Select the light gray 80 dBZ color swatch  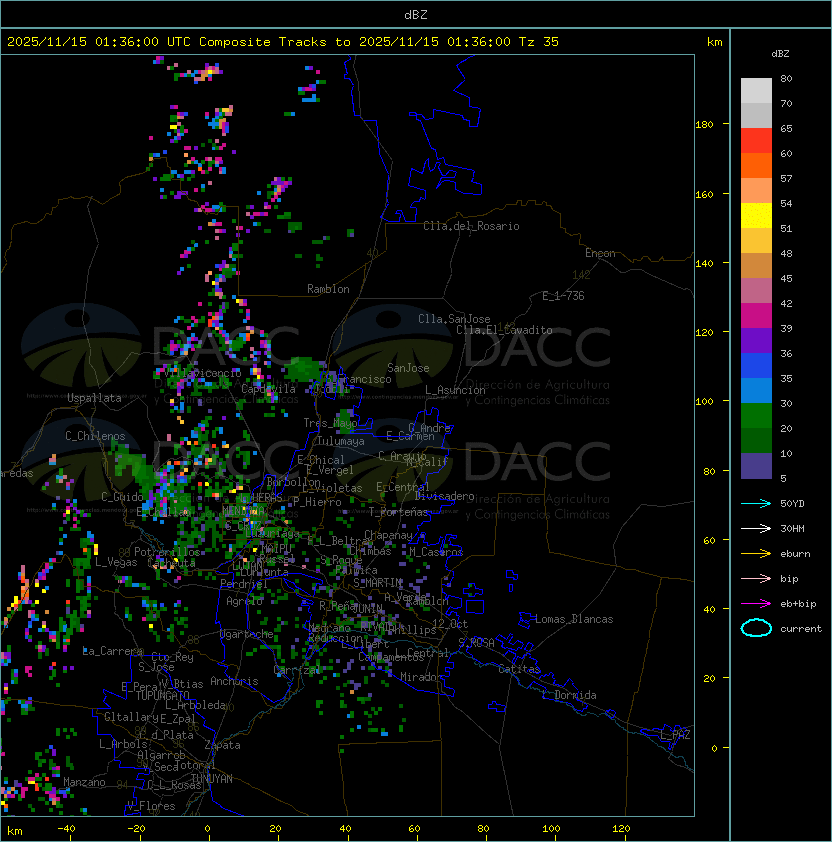tap(756, 90)
